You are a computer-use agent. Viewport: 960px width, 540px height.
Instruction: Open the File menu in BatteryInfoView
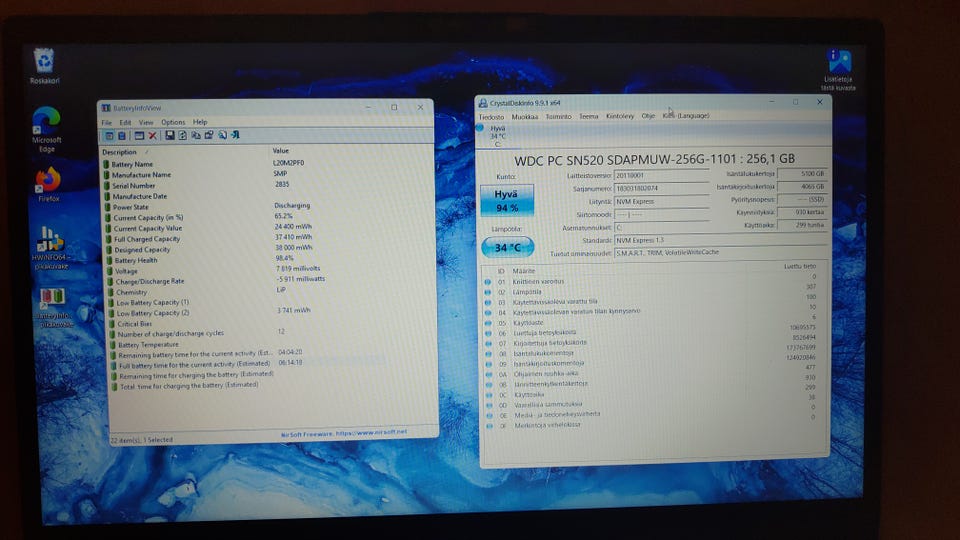click(x=107, y=122)
